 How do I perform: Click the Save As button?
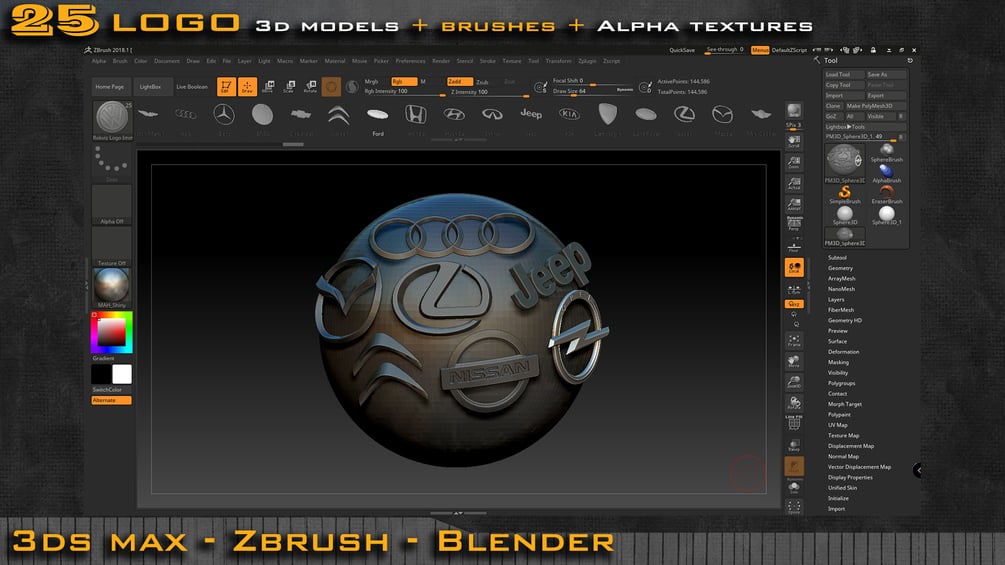[x=886, y=74]
